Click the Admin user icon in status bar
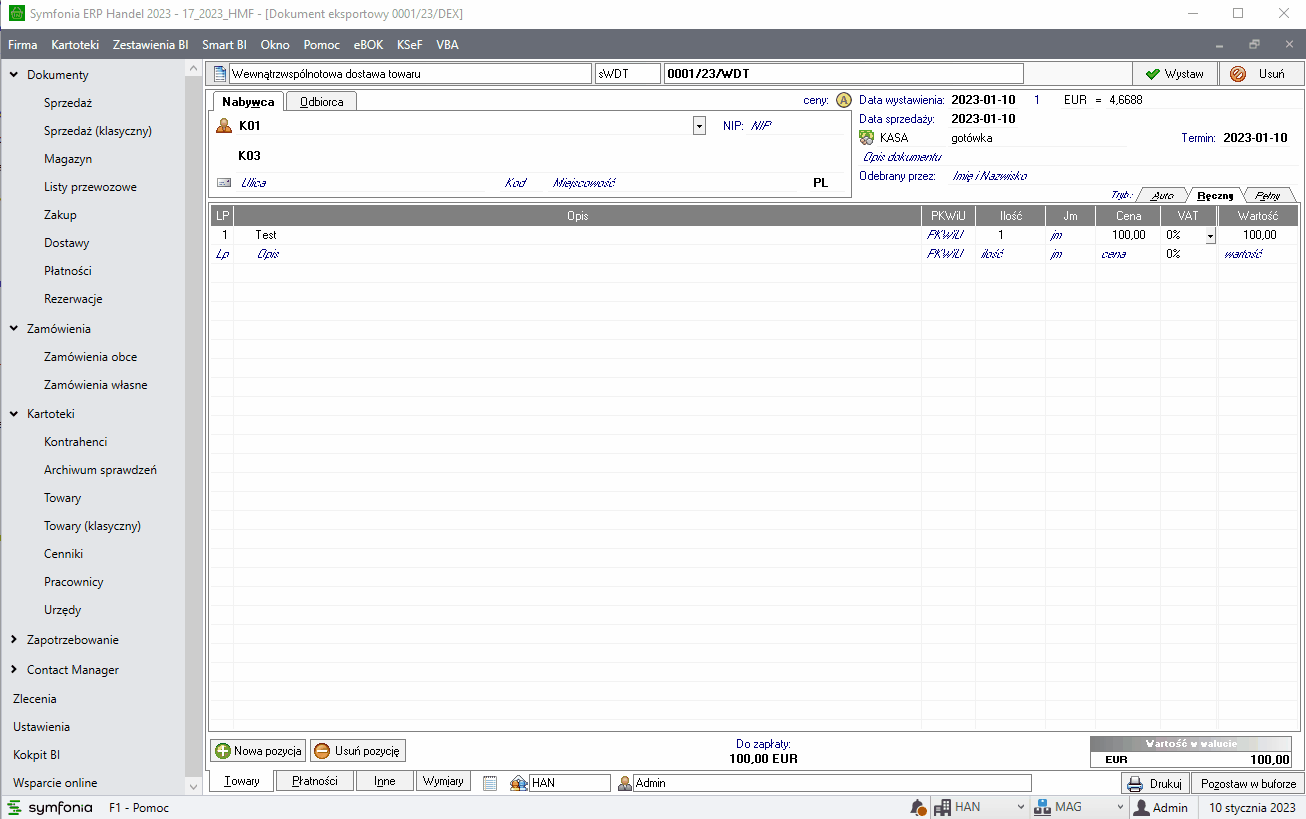 [x=1140, y=807]
